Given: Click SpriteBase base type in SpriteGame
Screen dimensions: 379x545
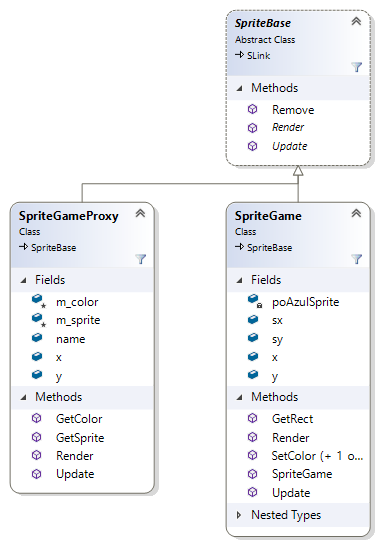Looking at the screenshot, I should tap(269, 248).
